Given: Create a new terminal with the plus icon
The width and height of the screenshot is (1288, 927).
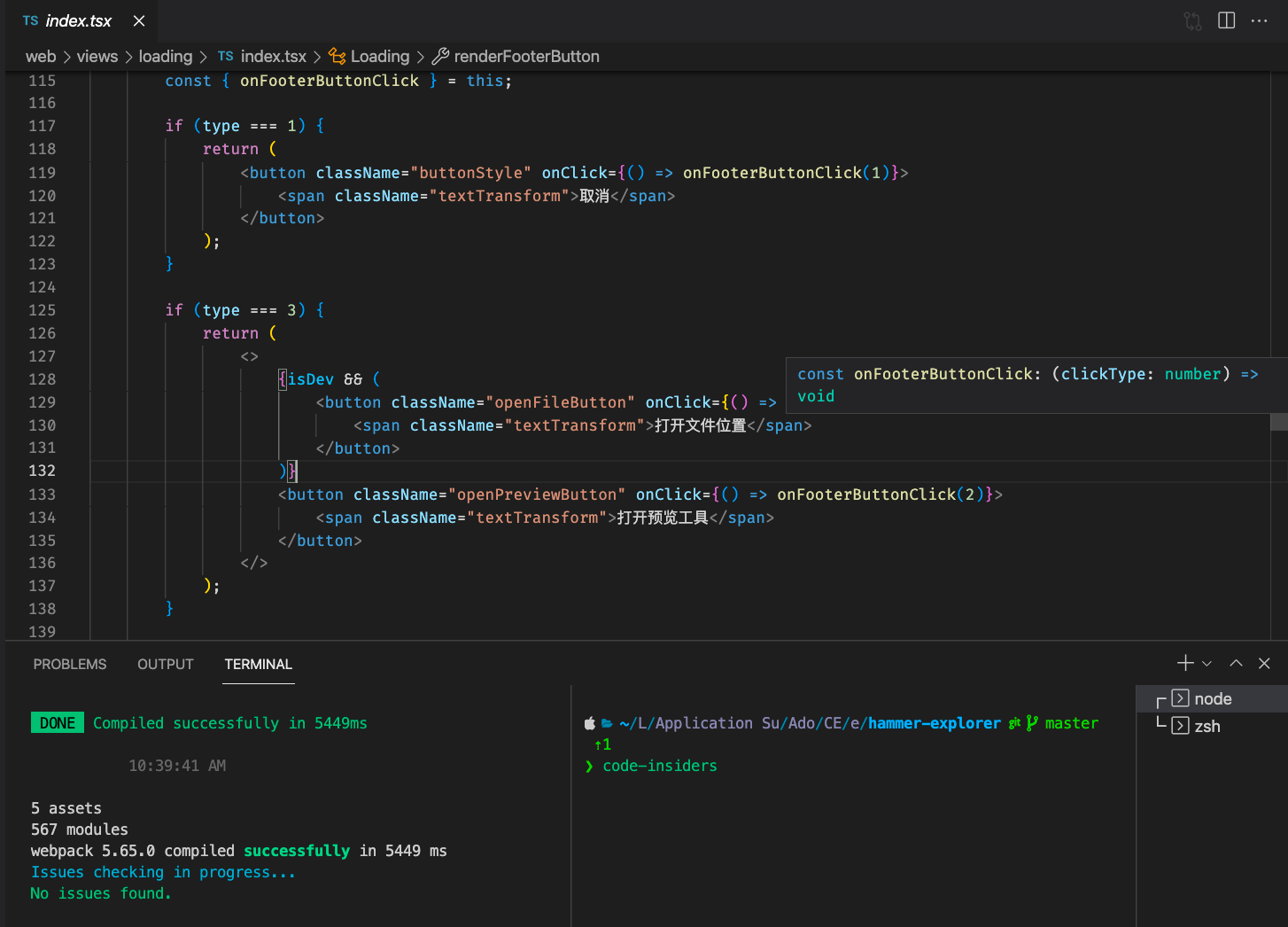Looking at the screenshot, I should pyautogui.click(x=1183, y=662).
